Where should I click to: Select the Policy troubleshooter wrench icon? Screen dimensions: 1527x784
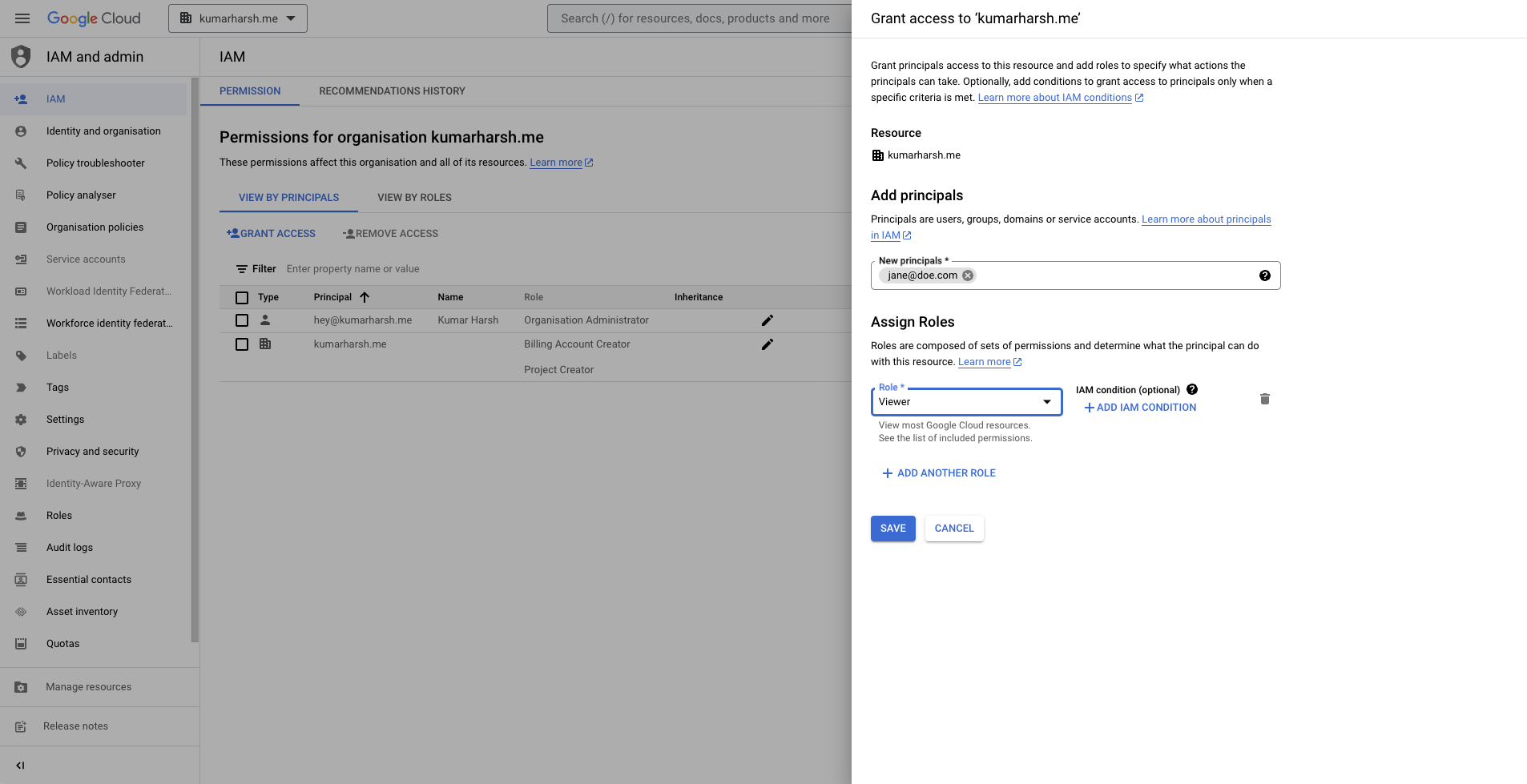pos(22,163)
